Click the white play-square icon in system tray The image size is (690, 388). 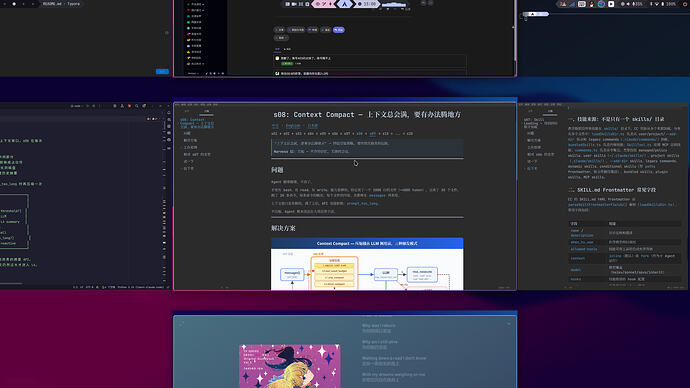coord(611,4)
